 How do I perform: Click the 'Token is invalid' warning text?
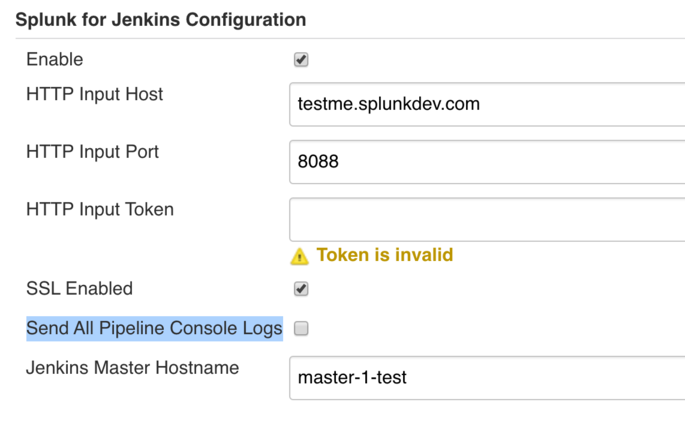[x=385, y=255]
